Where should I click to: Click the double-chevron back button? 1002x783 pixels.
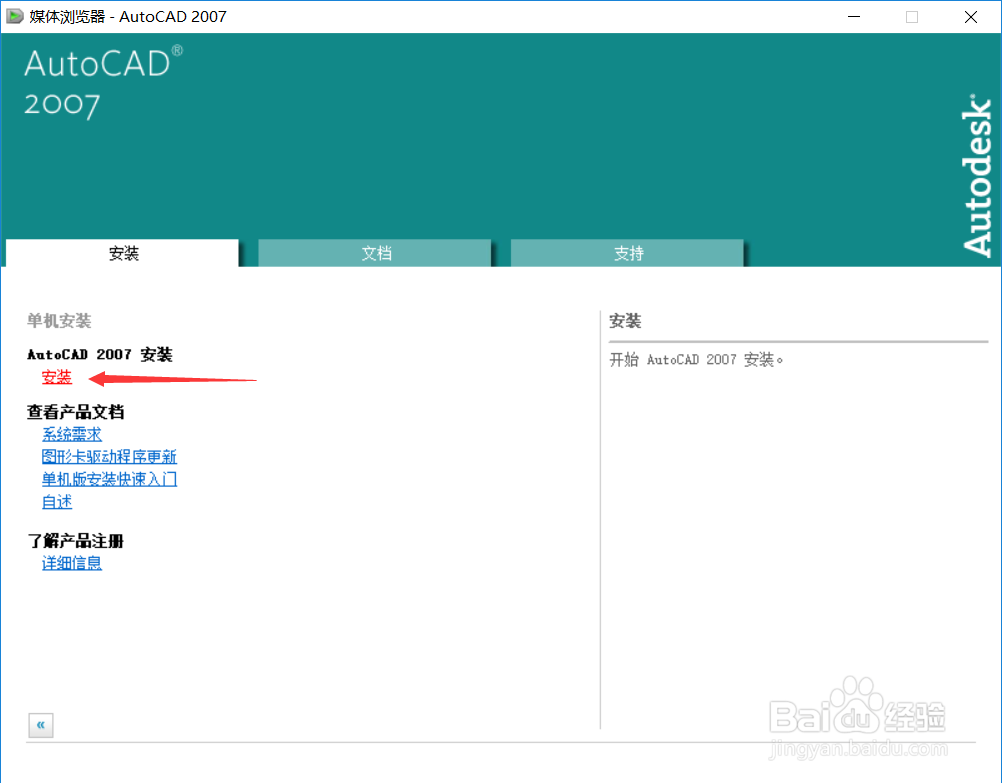41,725
